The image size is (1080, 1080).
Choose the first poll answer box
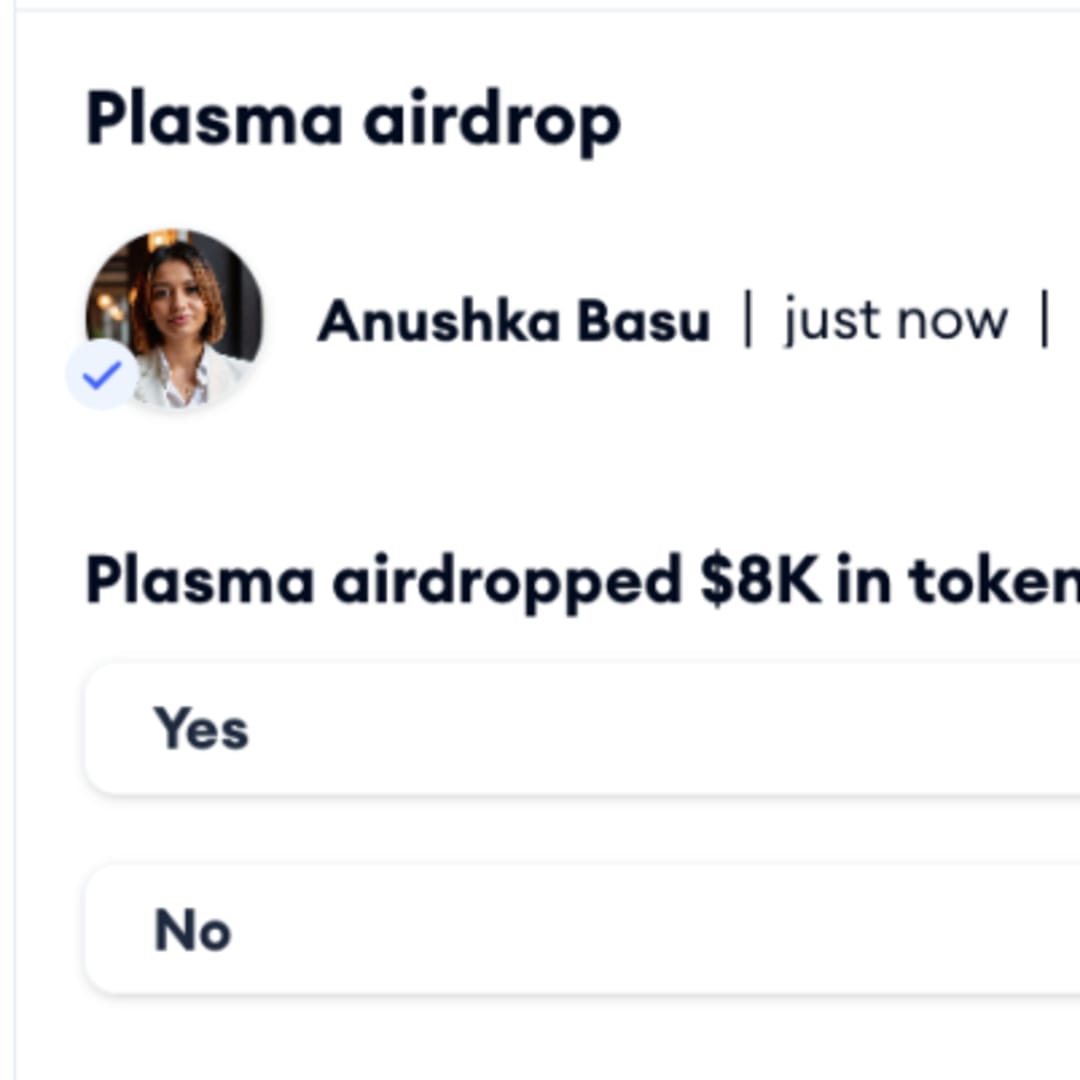point(582,729)
